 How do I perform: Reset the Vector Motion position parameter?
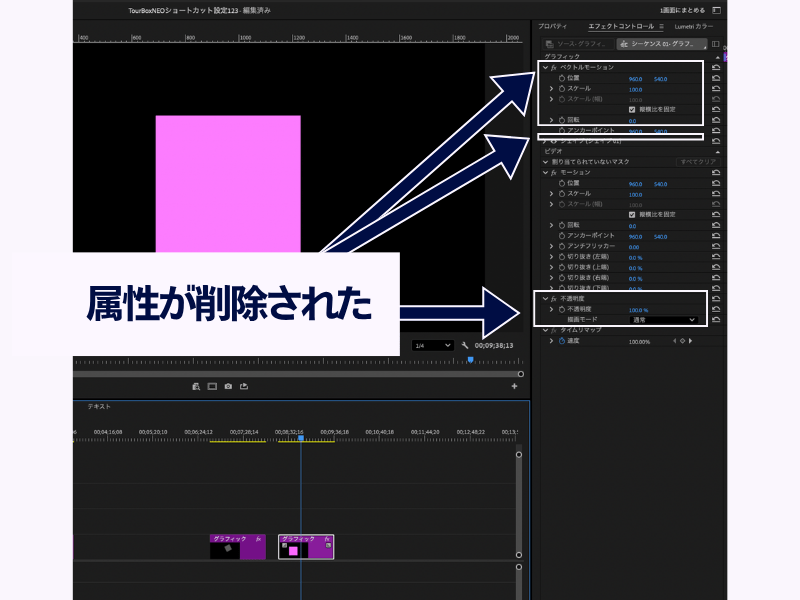pyautogui.click(x=716, y=78)
